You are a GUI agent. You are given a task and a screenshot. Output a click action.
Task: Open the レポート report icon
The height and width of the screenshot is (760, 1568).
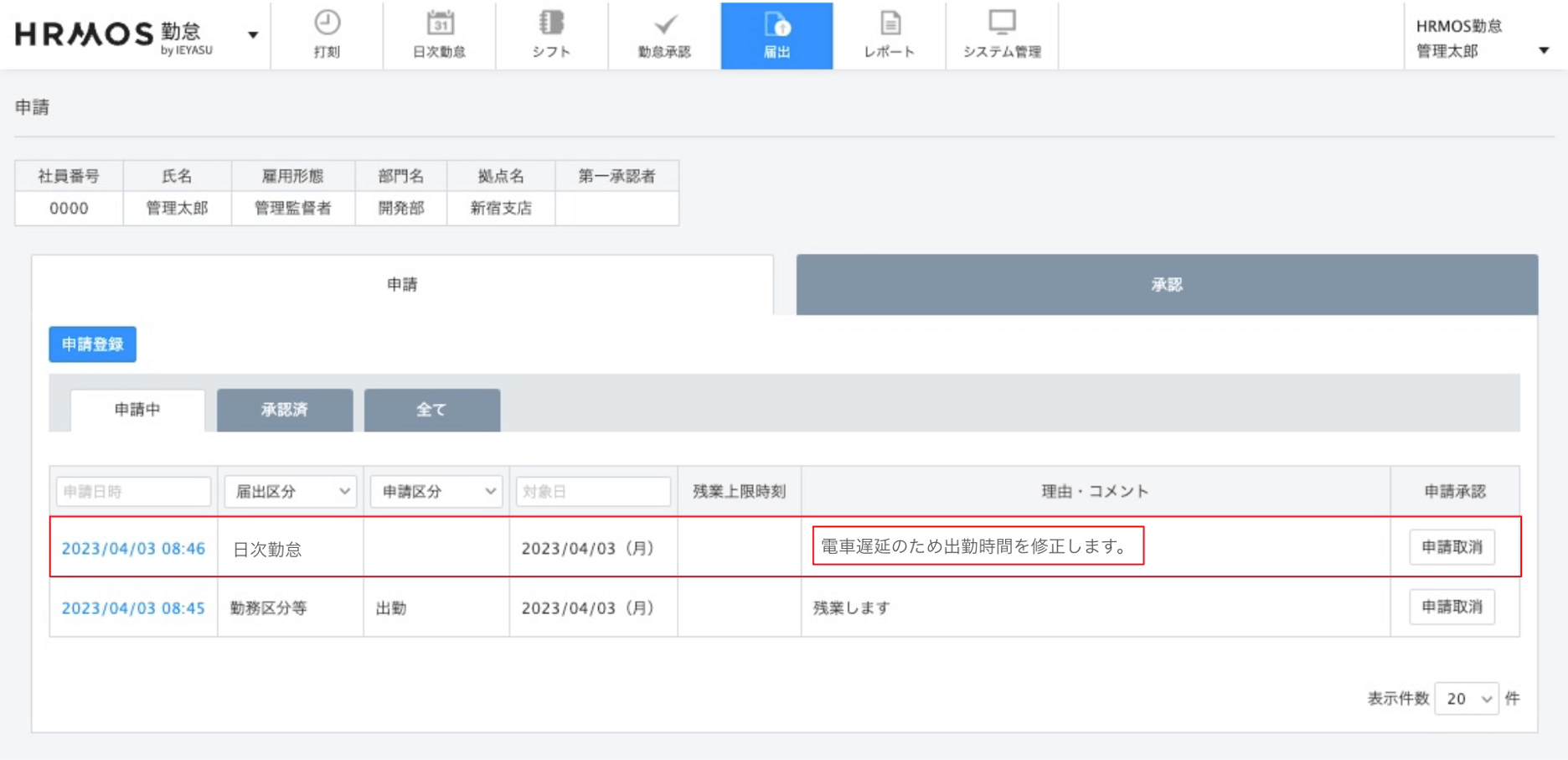pos(890,23)
